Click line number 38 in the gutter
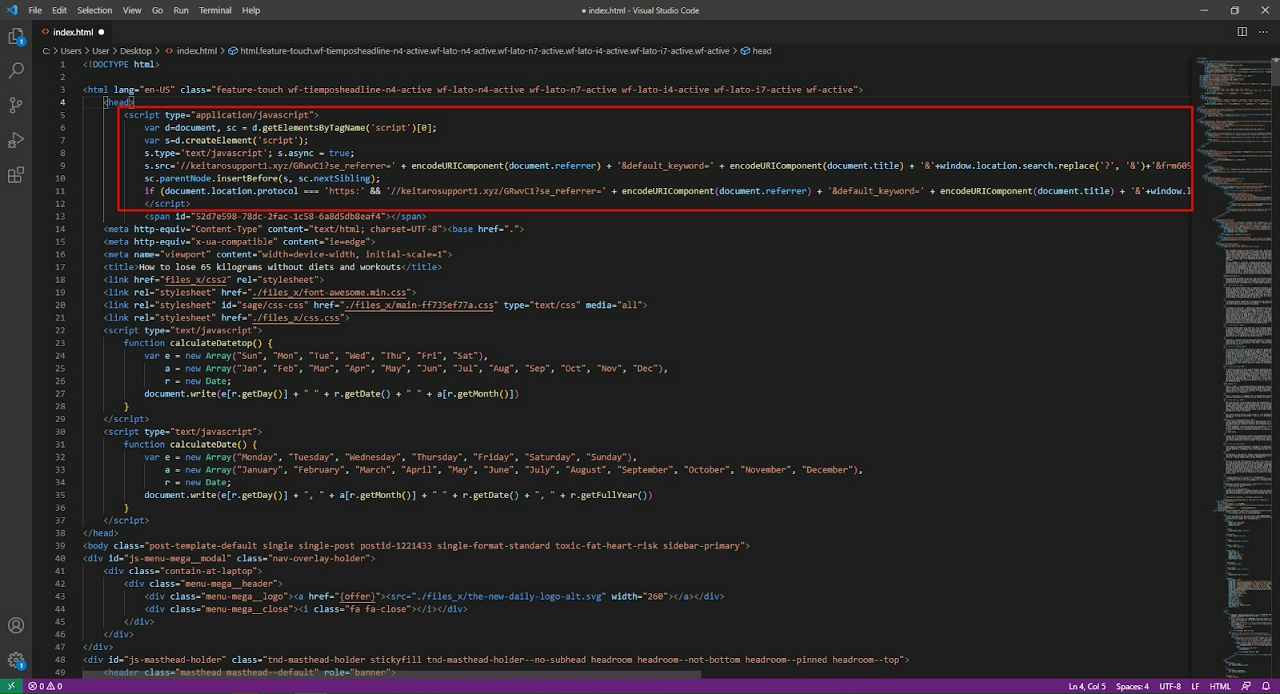Viewport: 1280px width, 694px height. coord(61,533)
